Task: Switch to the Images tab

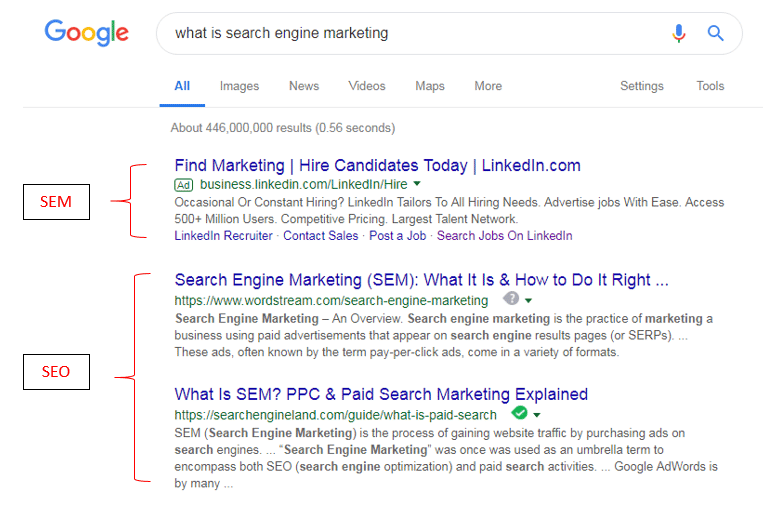Action: click(x=239, y=86)
